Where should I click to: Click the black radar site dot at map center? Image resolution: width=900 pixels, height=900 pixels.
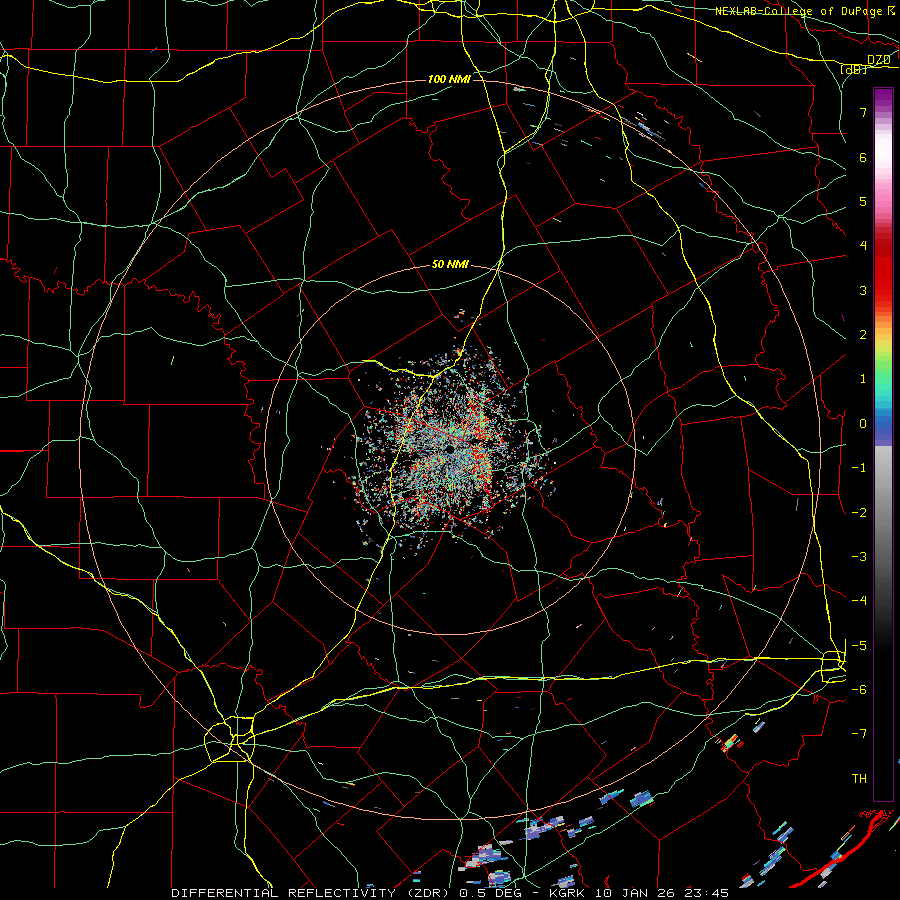coord(450,449)
